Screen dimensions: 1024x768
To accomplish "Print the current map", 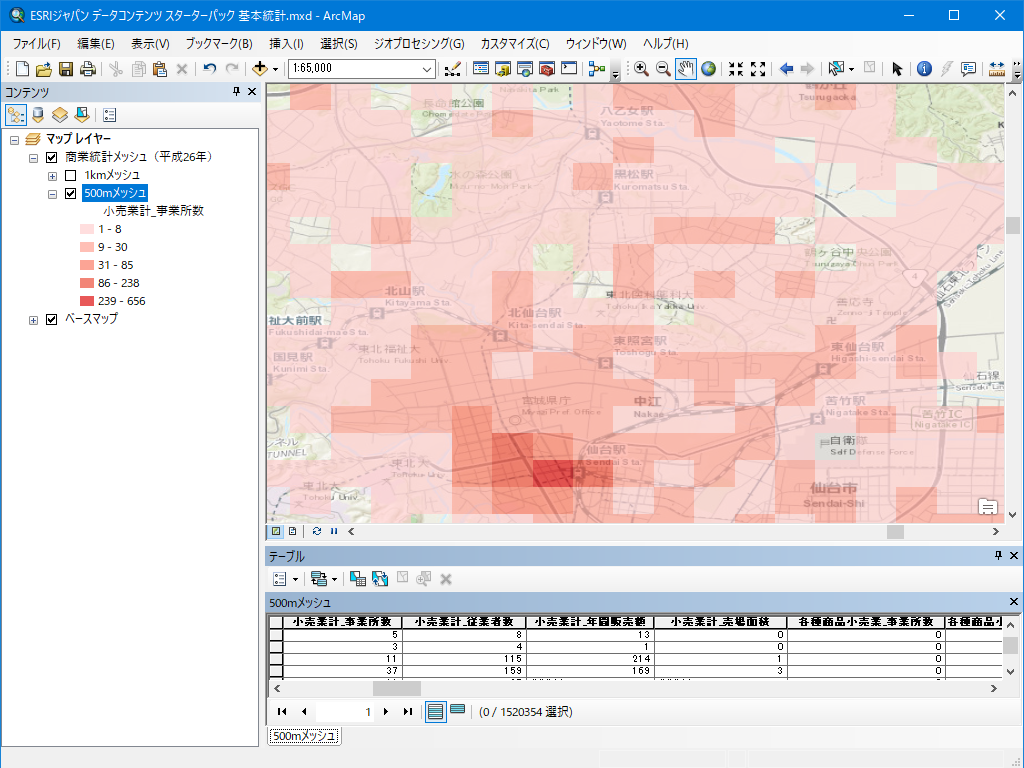I will 88,69.
